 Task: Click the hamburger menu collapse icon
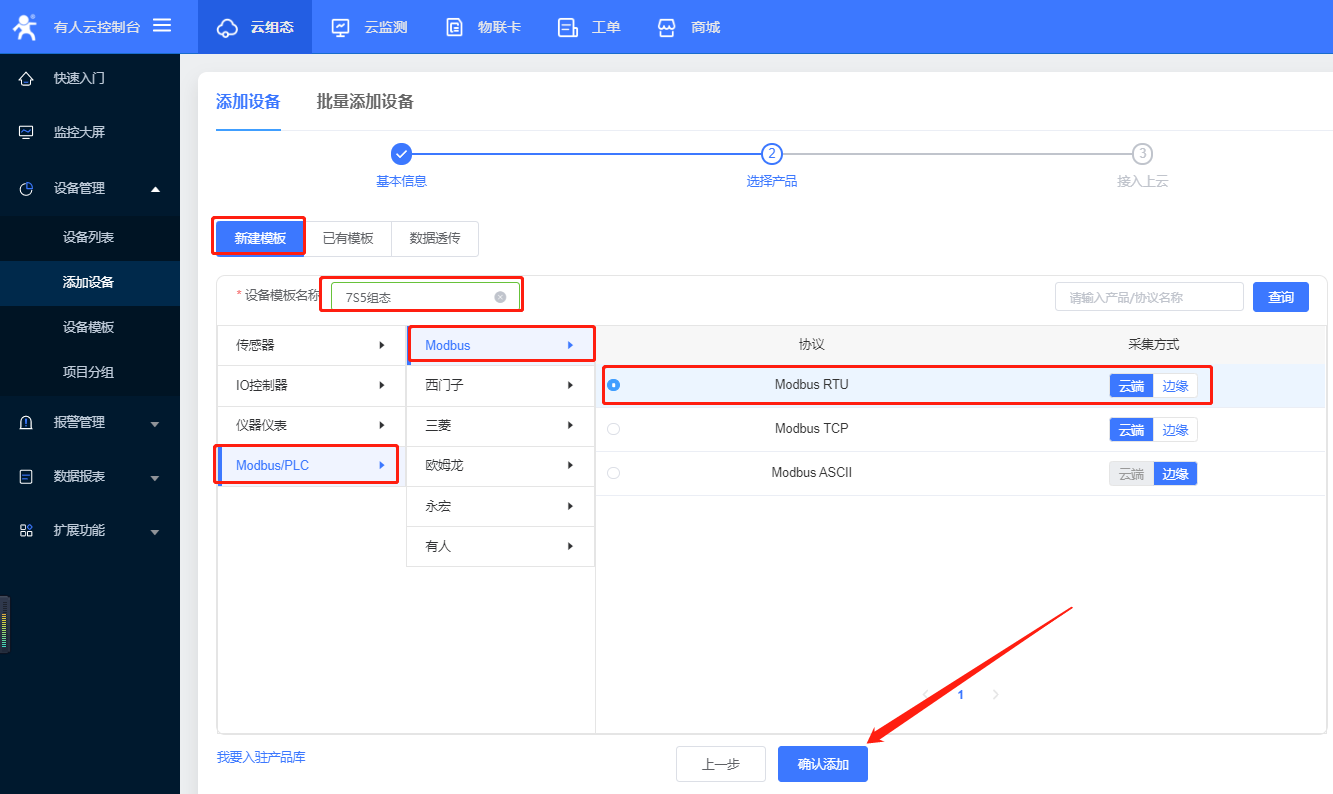coord(162,26)
